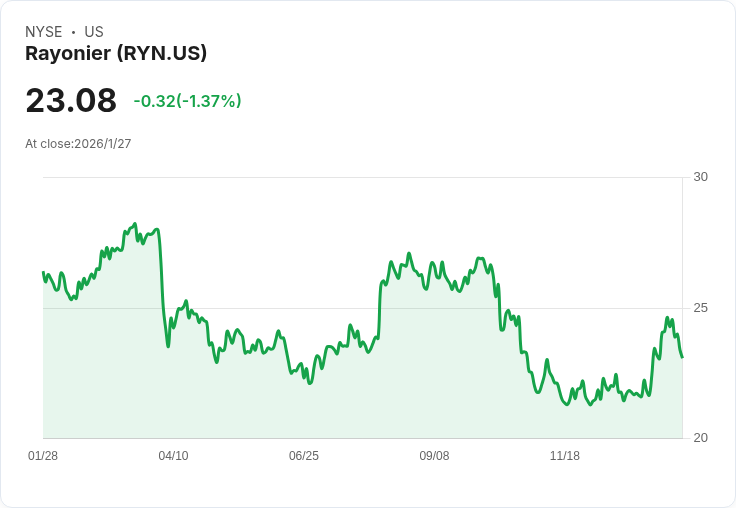Click the sharp price jump after 06/25
The image size is (736, 508).
(380, 310)
